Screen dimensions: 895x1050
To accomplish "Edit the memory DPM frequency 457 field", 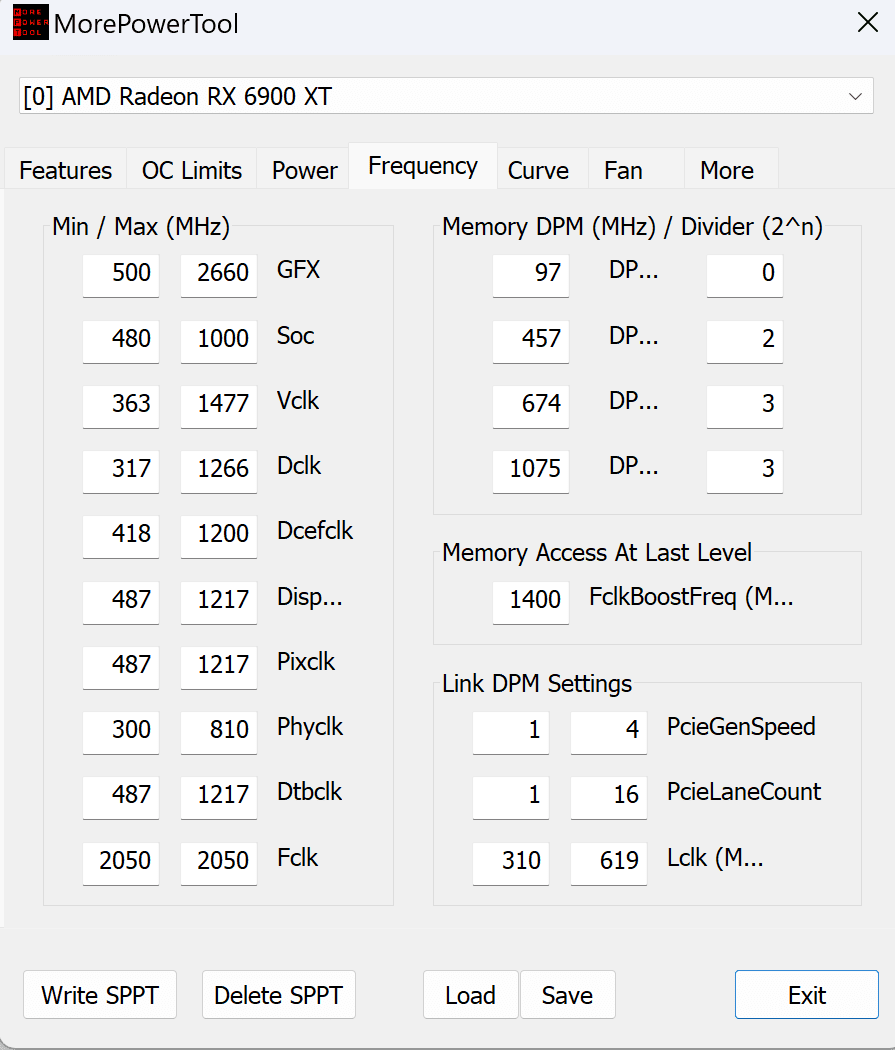I will point(531,340).
